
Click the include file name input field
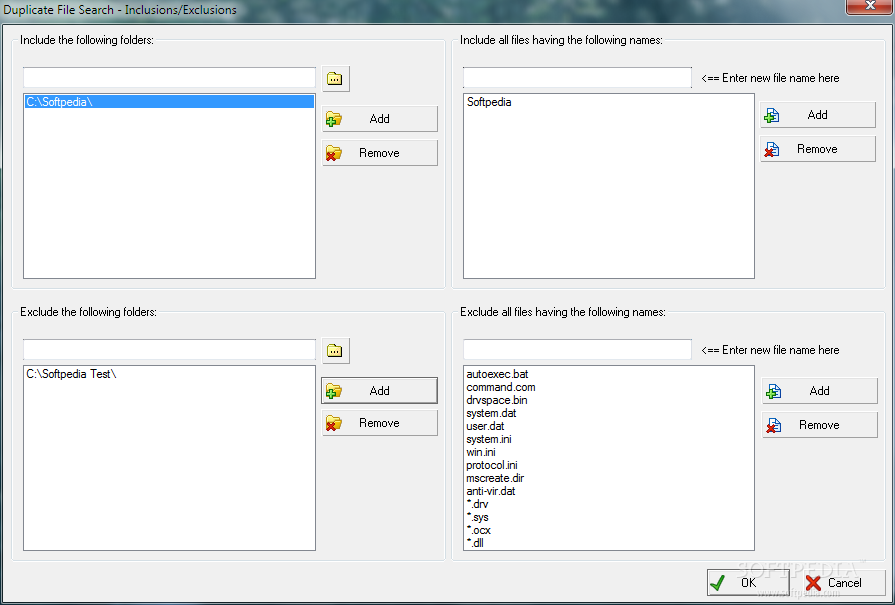point(577,78)
